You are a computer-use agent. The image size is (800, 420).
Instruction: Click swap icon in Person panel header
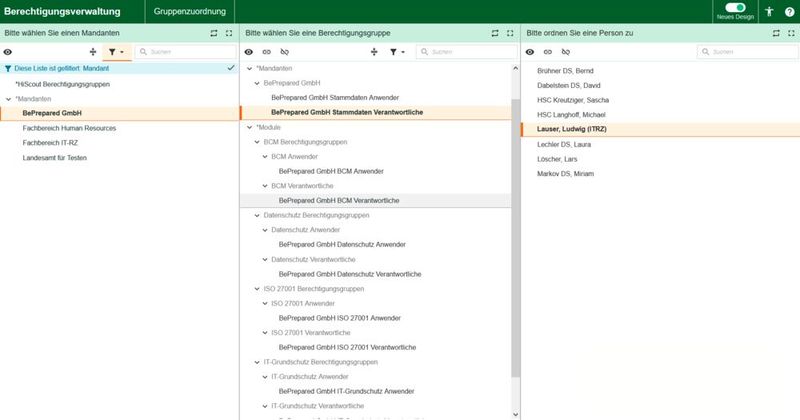776,33
